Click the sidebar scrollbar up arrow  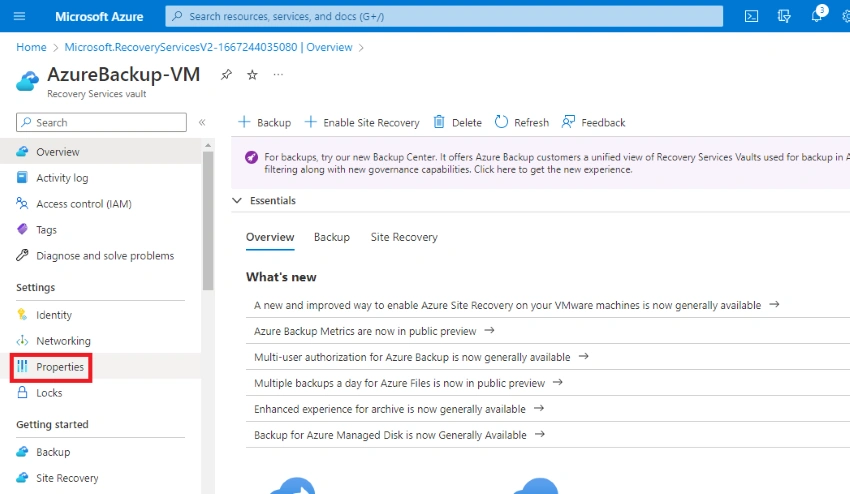[x=208, y=145]
